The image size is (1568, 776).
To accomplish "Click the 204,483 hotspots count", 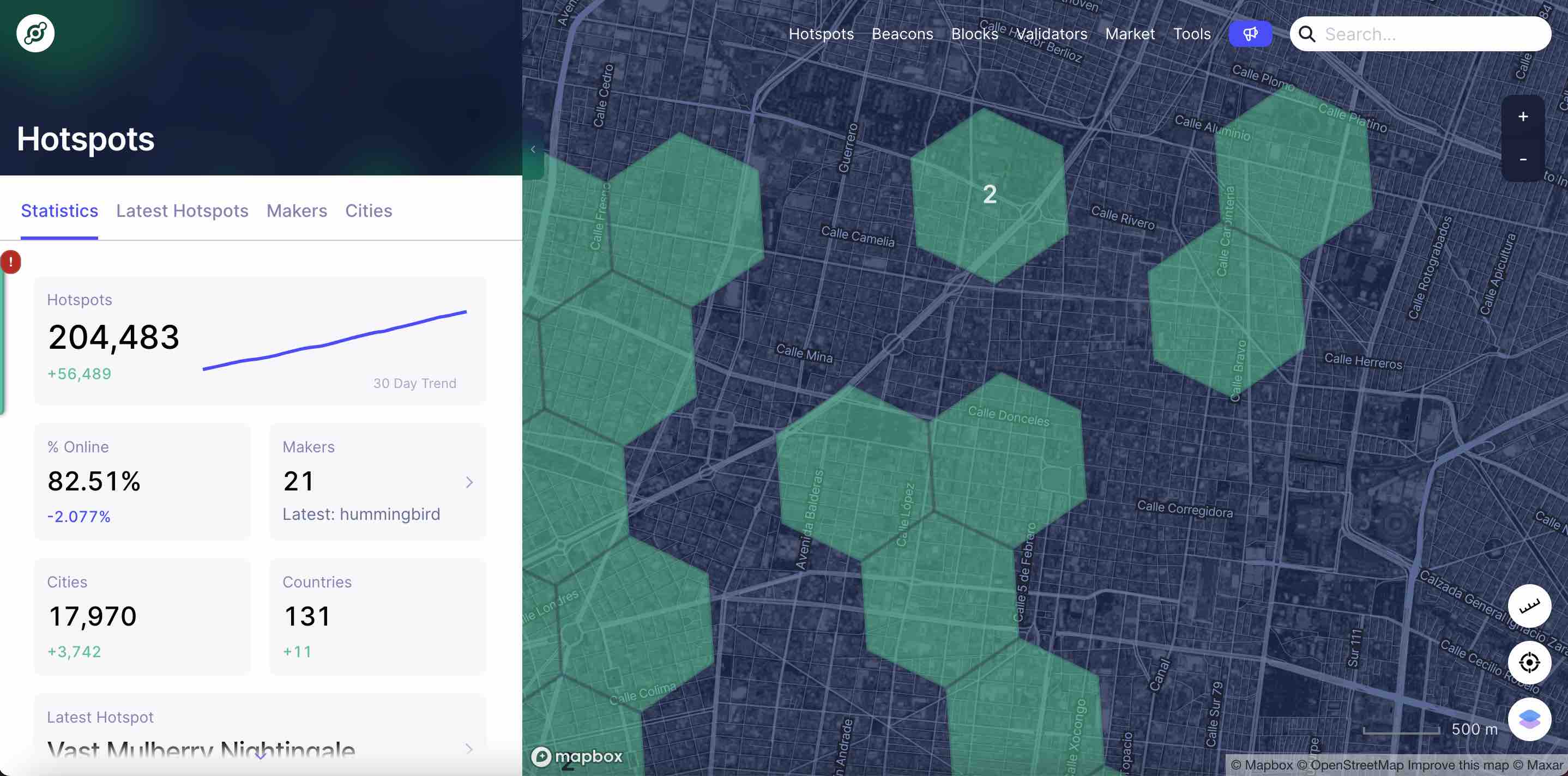I will (114, 337).
